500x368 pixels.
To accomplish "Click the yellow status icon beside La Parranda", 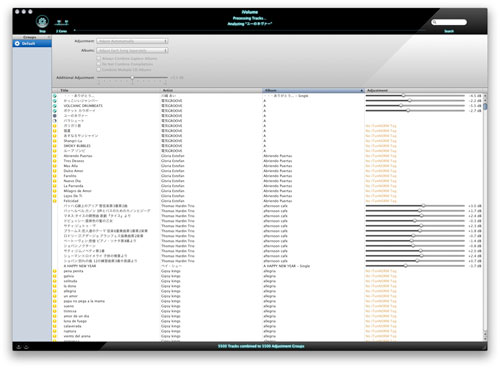I will (x=55, y=186).
